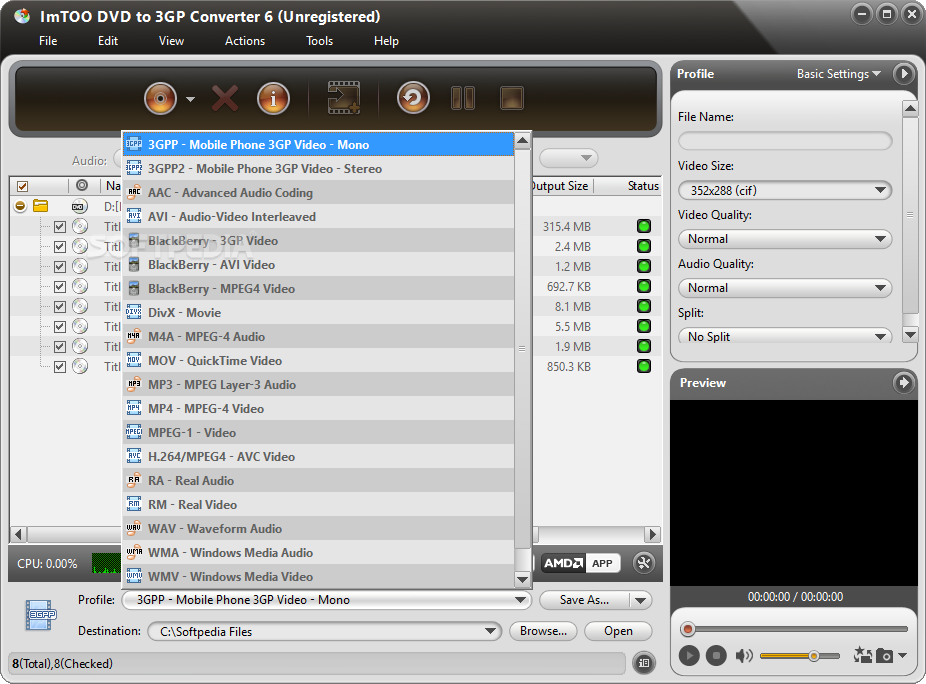Open settings with the wrench-screwdriver icon

click(644, 563)
